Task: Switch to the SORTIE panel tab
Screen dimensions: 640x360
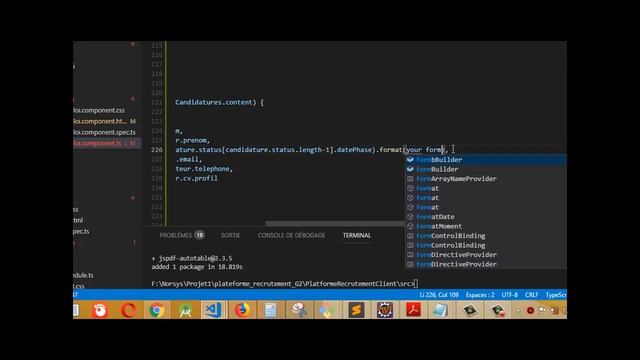Action: (230, 235)
